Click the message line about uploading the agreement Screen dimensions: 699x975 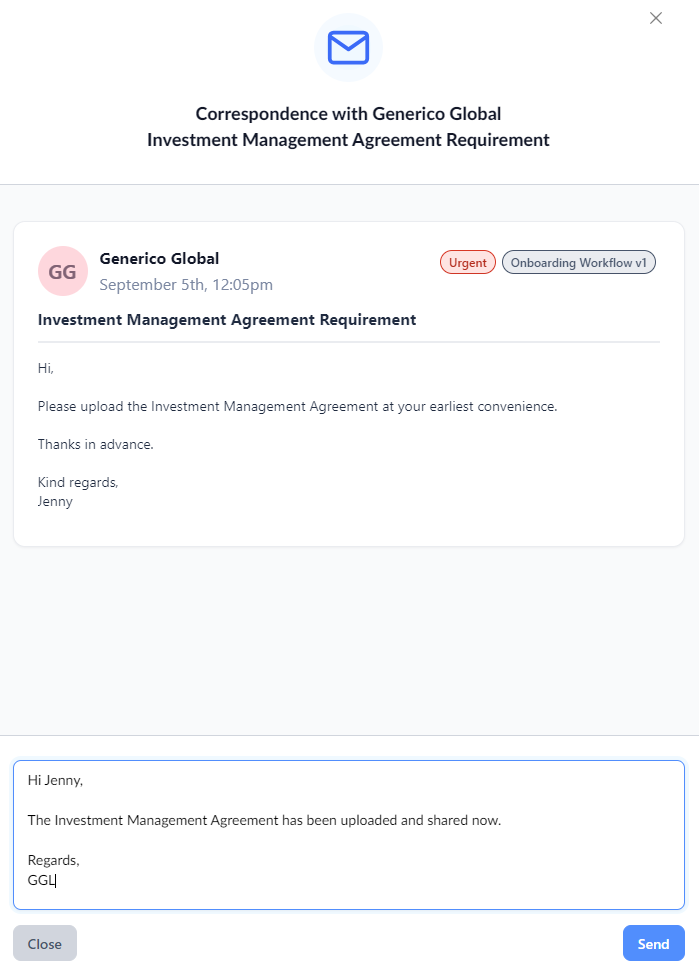coord(297,407)
